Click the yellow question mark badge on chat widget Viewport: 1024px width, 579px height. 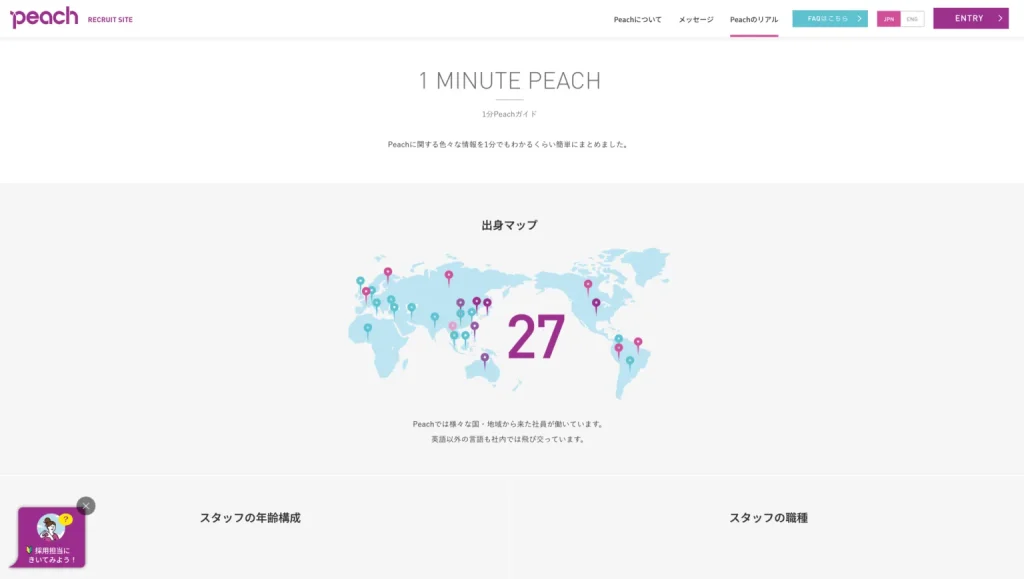click(x=65, y=519)
